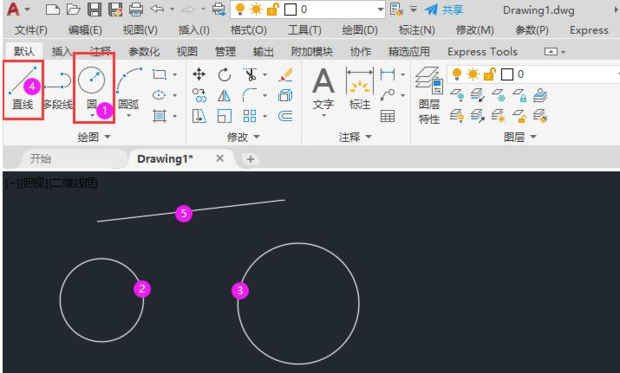Image resolution: width=620 pixels, height=373 pixels.
Task: Undo the last action
Action: (x=157, y=9)
